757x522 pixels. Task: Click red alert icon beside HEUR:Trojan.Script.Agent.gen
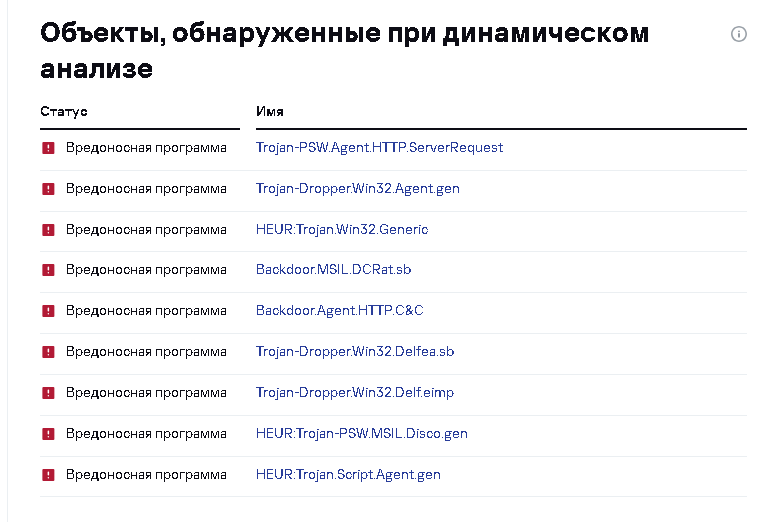48,475
